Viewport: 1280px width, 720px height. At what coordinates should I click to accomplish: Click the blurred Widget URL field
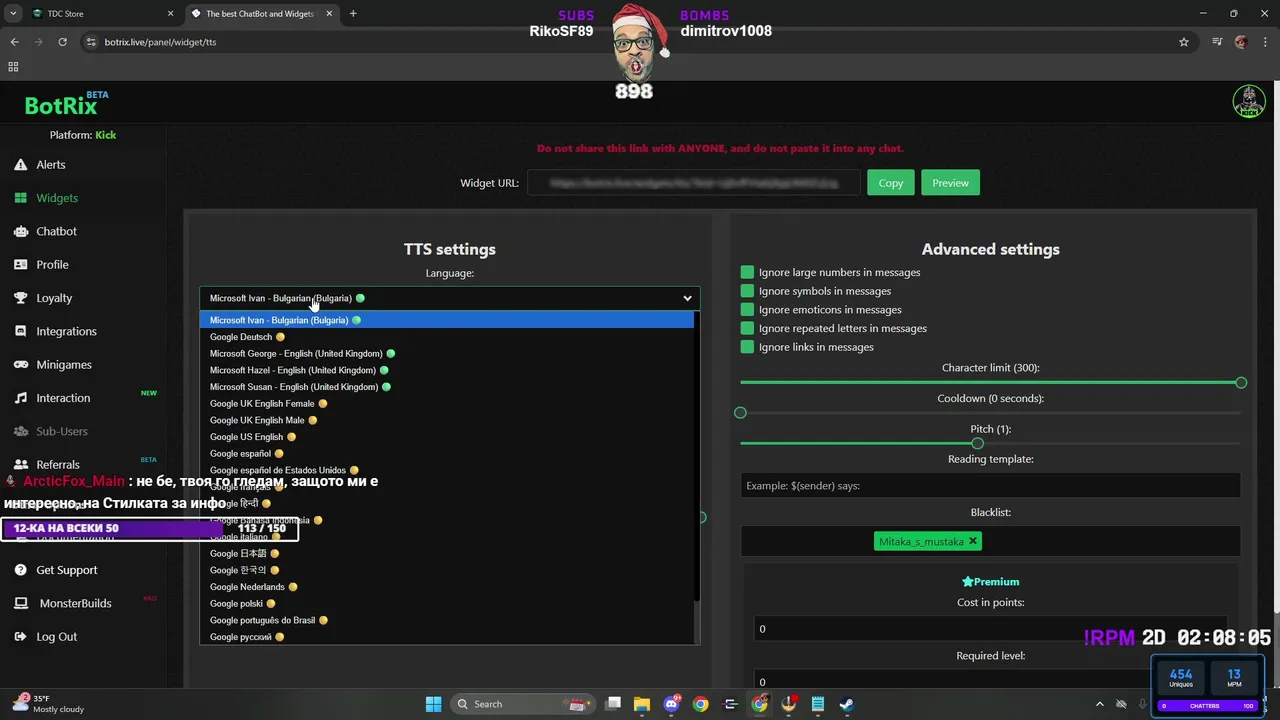[x=693, y=183]
